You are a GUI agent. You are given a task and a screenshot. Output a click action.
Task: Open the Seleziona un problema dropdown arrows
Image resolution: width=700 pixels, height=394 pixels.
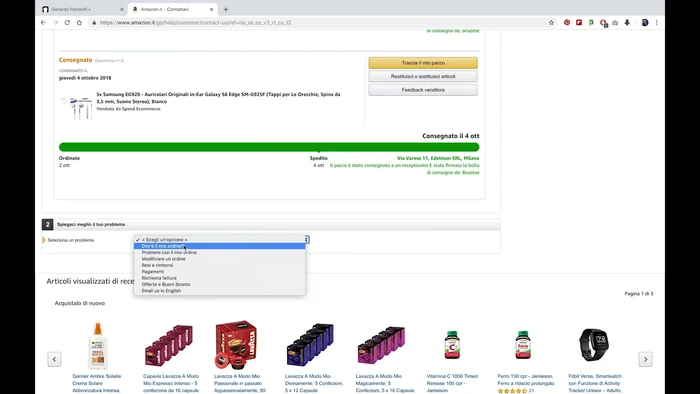(x=306, y=240)
